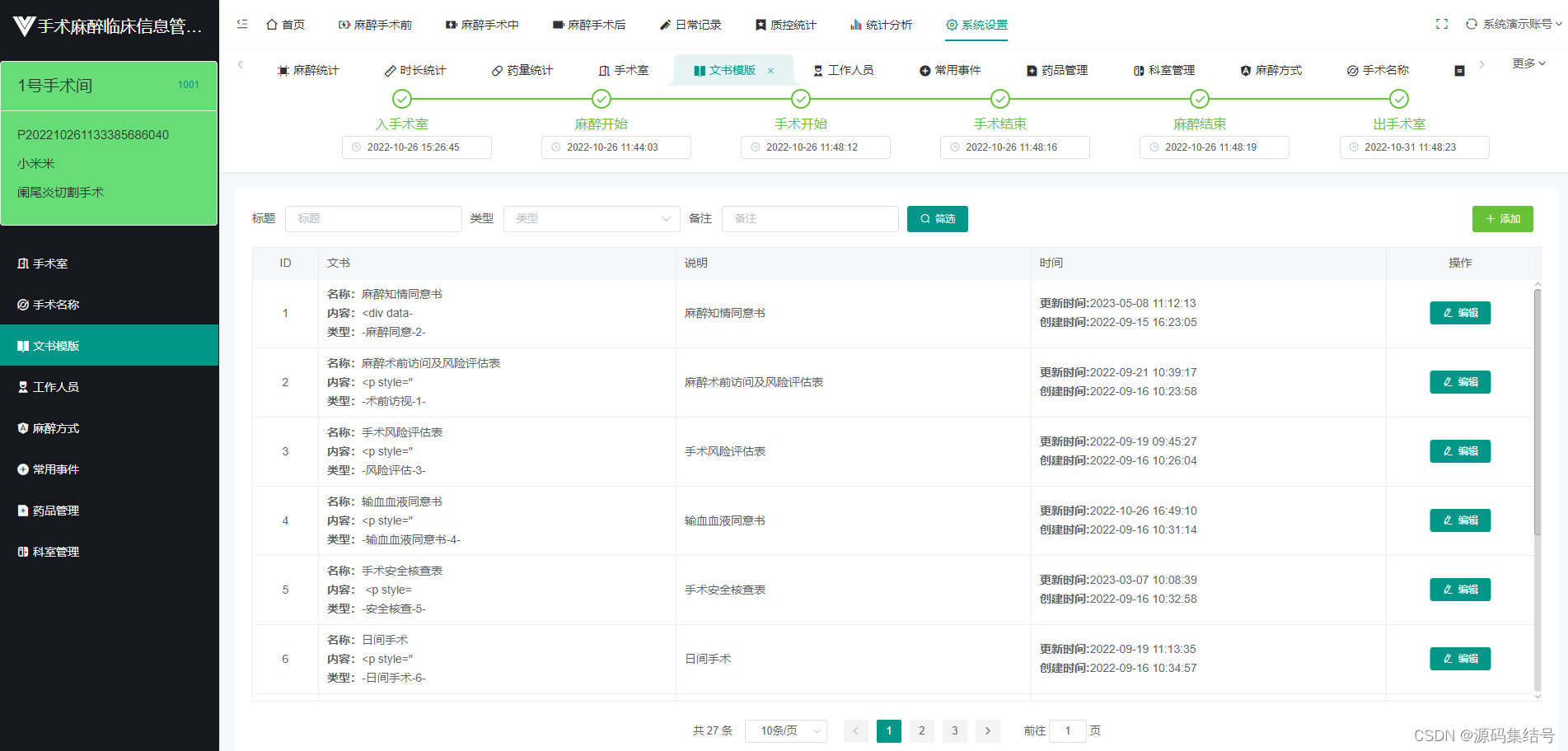Close the 文书模版 tab

(770, 71)
